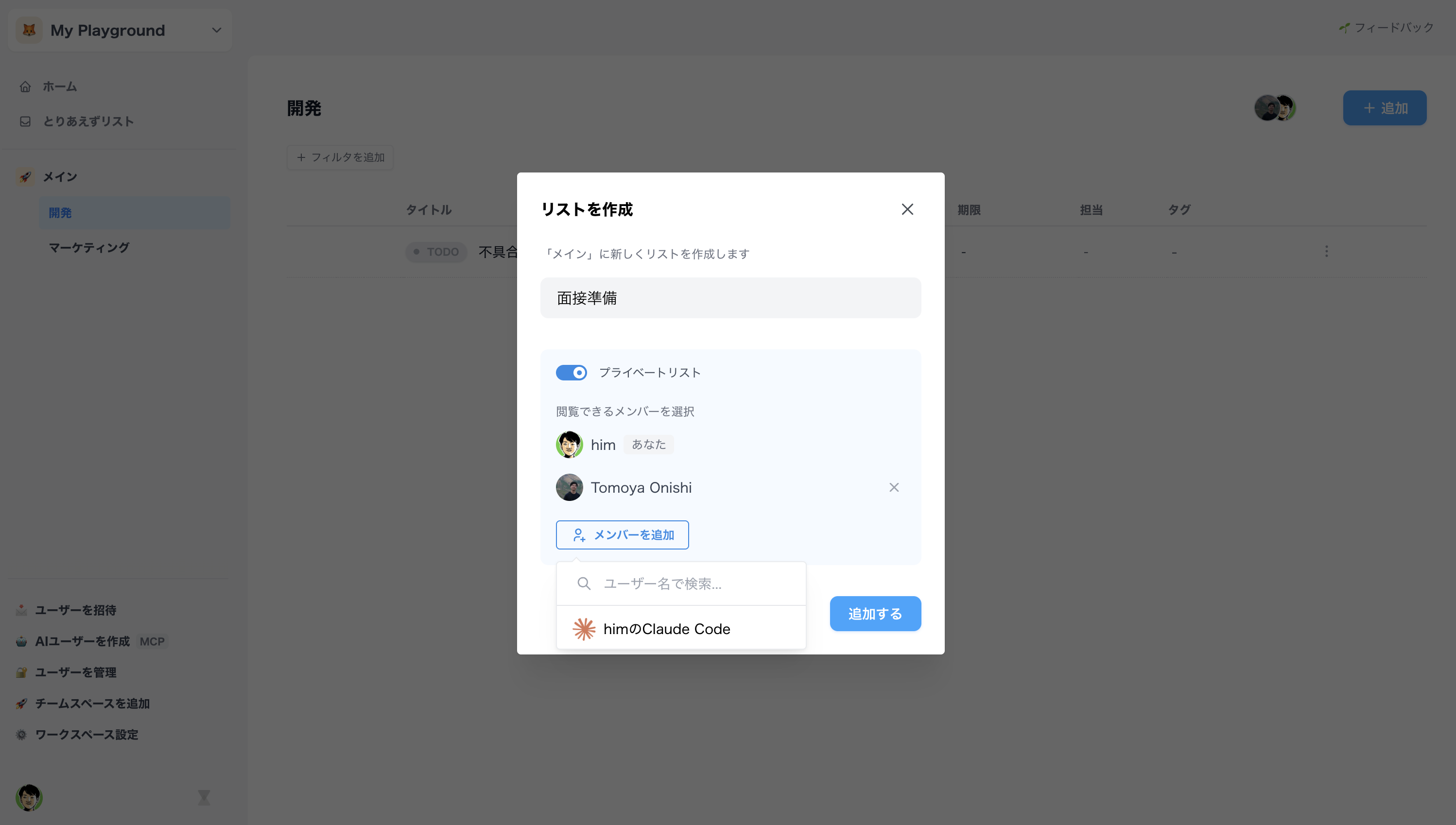Open とりあえずリスト inbox

(x=88, y=121)
